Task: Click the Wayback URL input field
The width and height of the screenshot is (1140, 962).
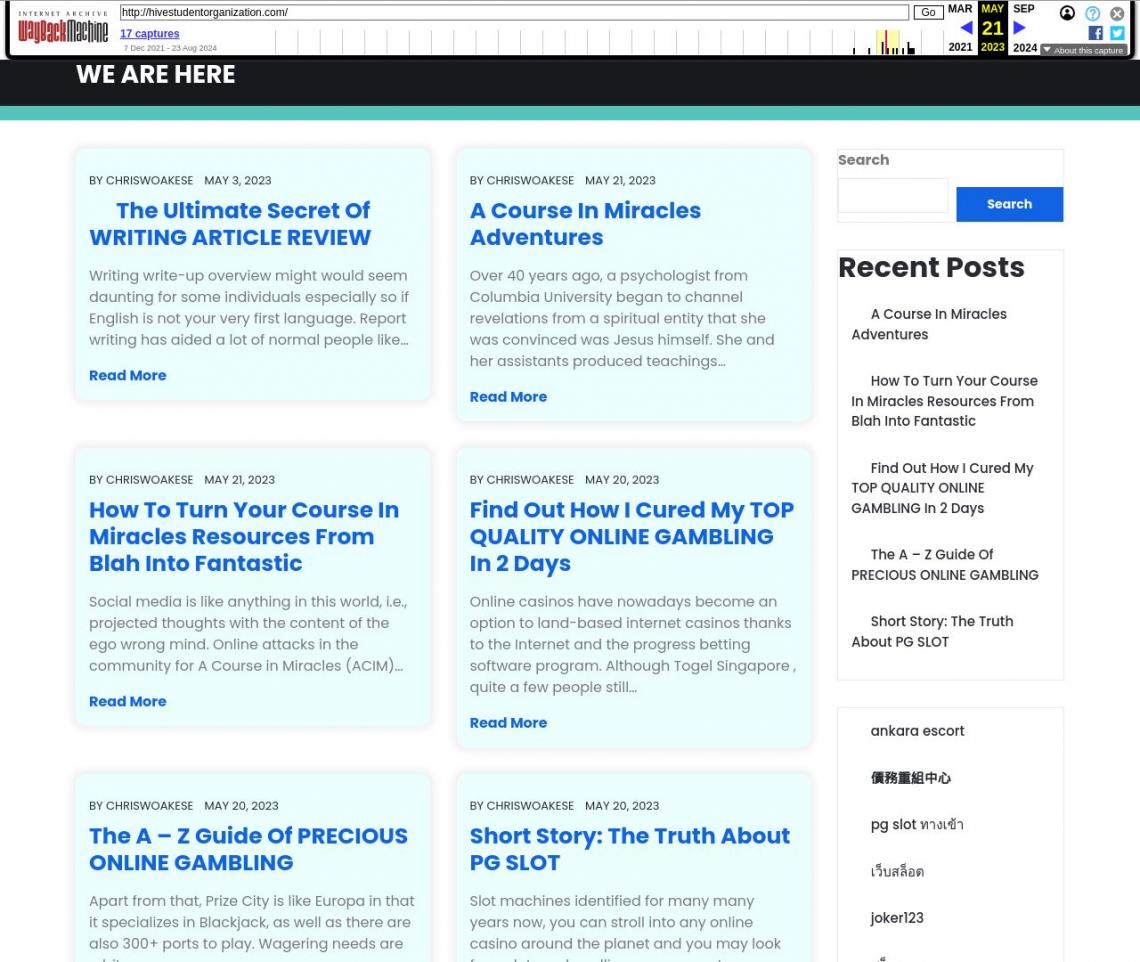Action: point(514,12)
